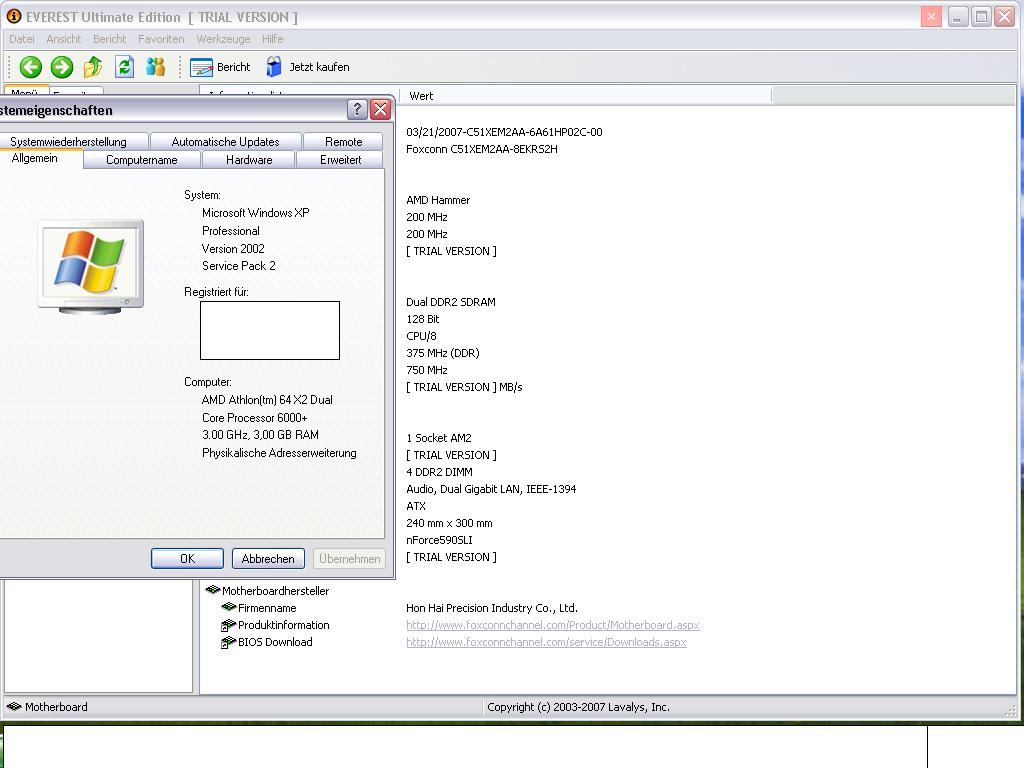
Task: Click the Übernehmen button
Action: [349, 558]
